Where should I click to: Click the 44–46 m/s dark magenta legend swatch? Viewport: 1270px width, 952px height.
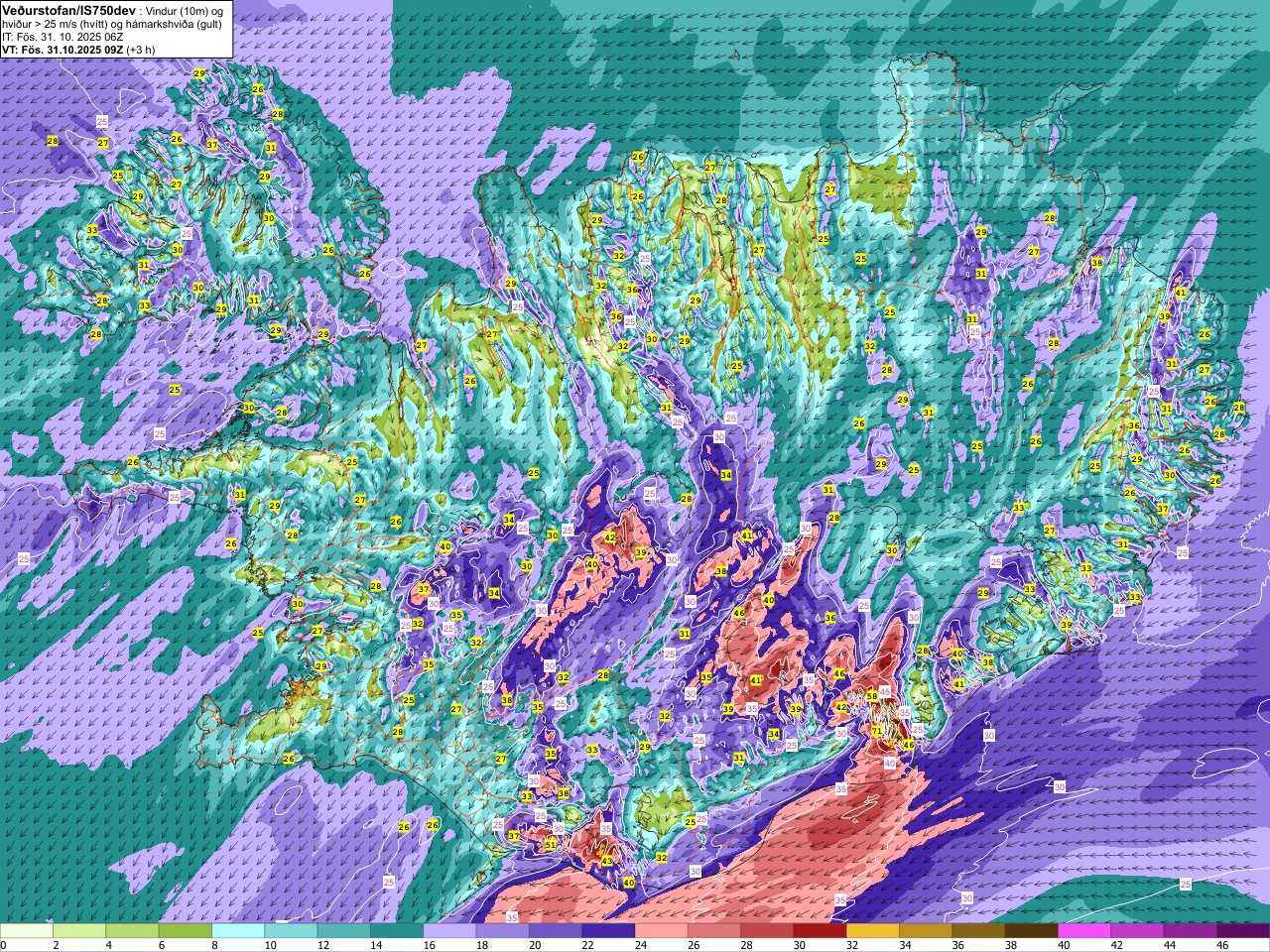[x=1191, y=931]
